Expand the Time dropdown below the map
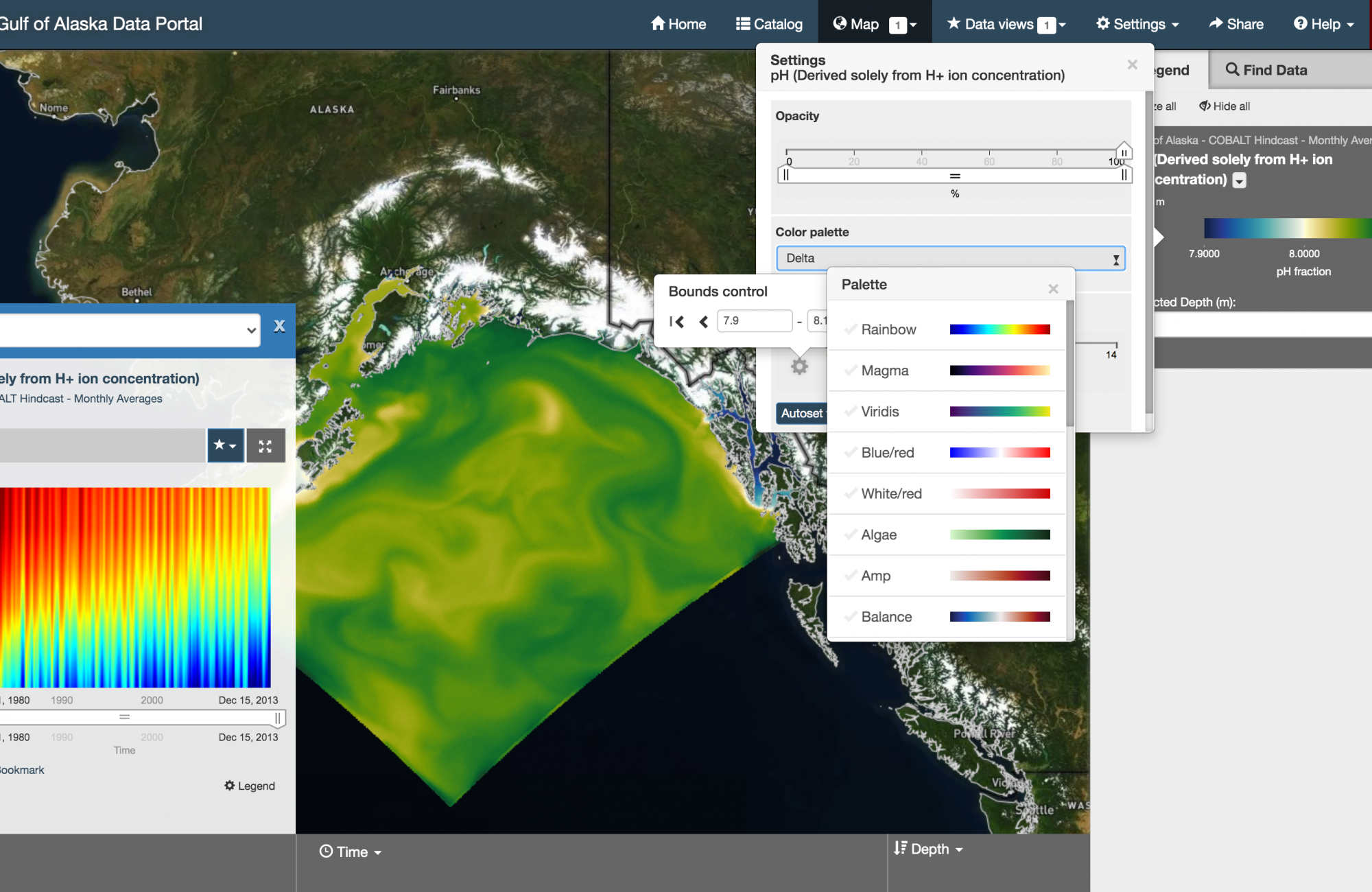The image size is (1372, 892). coord(351,852)
